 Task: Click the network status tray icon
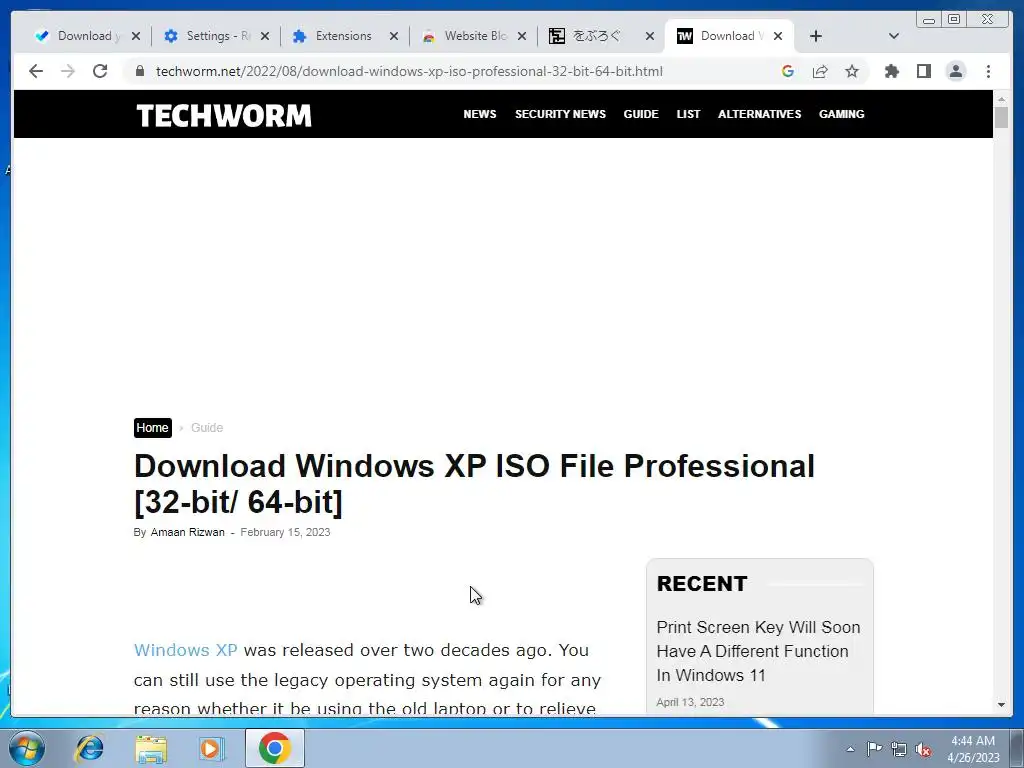[x=899, y=749]
